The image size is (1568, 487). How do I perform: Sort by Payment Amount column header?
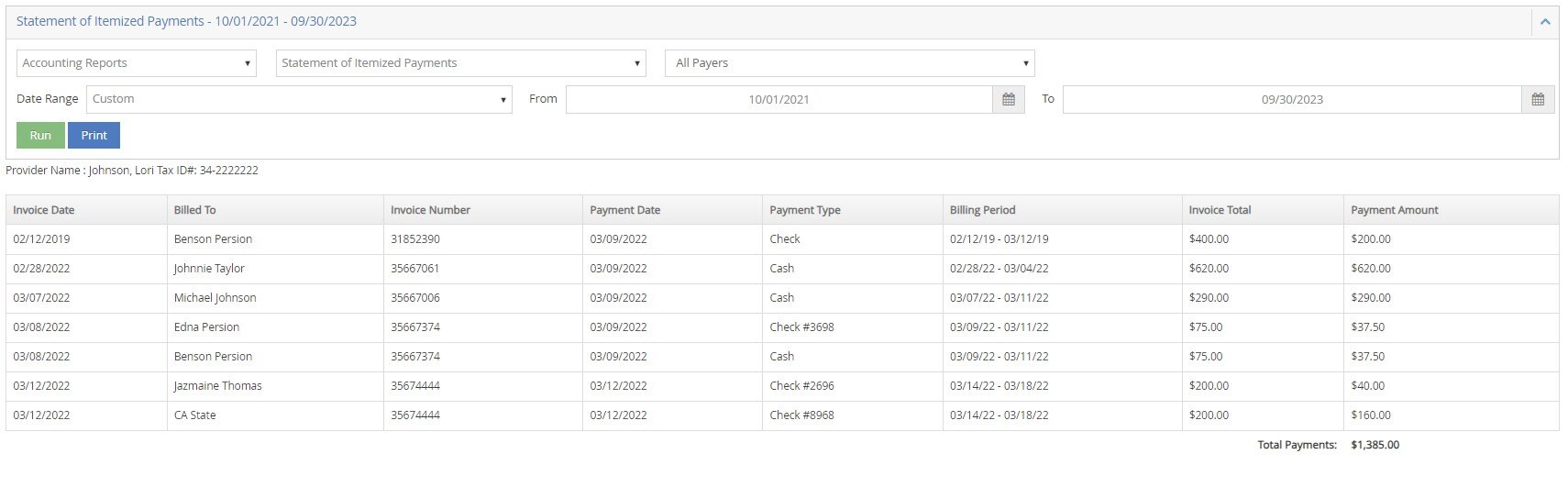(x=1394, y=210)
